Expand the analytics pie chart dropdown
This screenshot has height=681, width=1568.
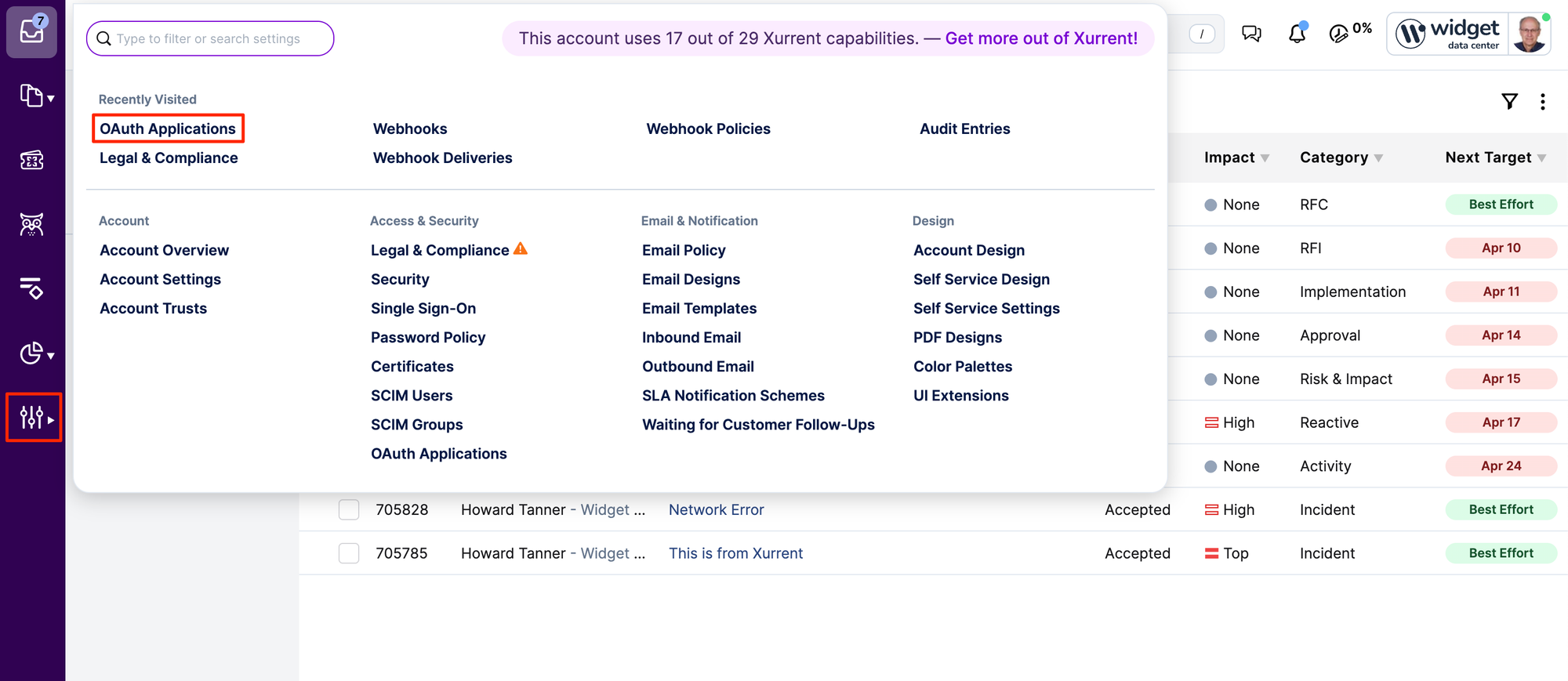(36, 353)
